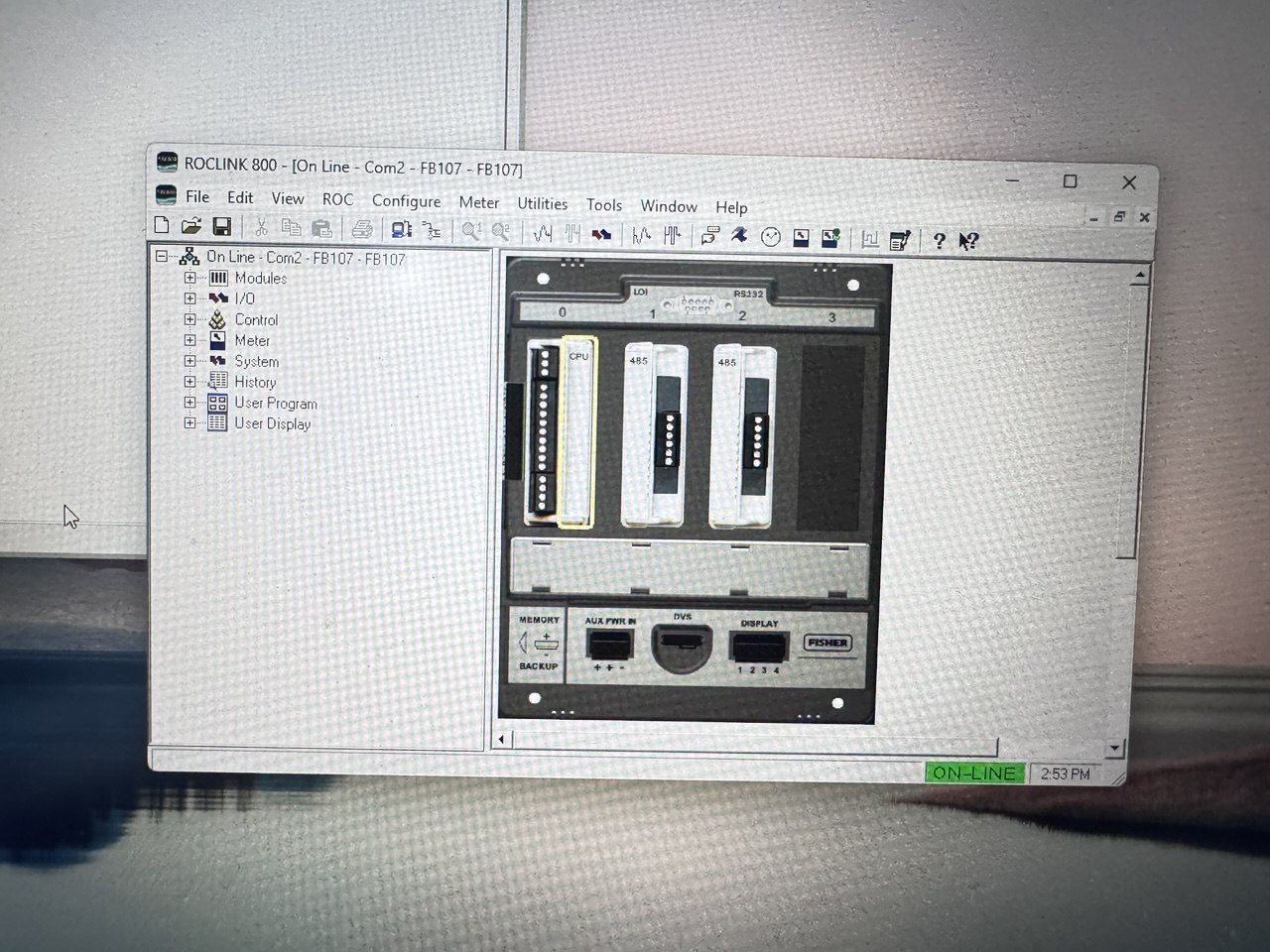This screenshot has height=952, width=1270.
Task: Click the What's This help pointer icon
Action: click(x=969, y=240)
